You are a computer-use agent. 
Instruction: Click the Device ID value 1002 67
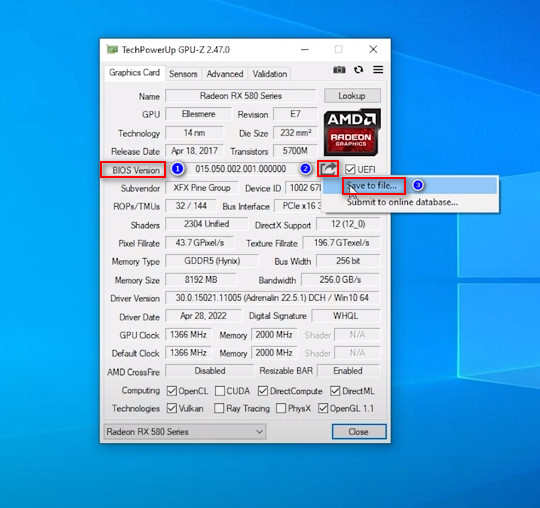point(303,188)
